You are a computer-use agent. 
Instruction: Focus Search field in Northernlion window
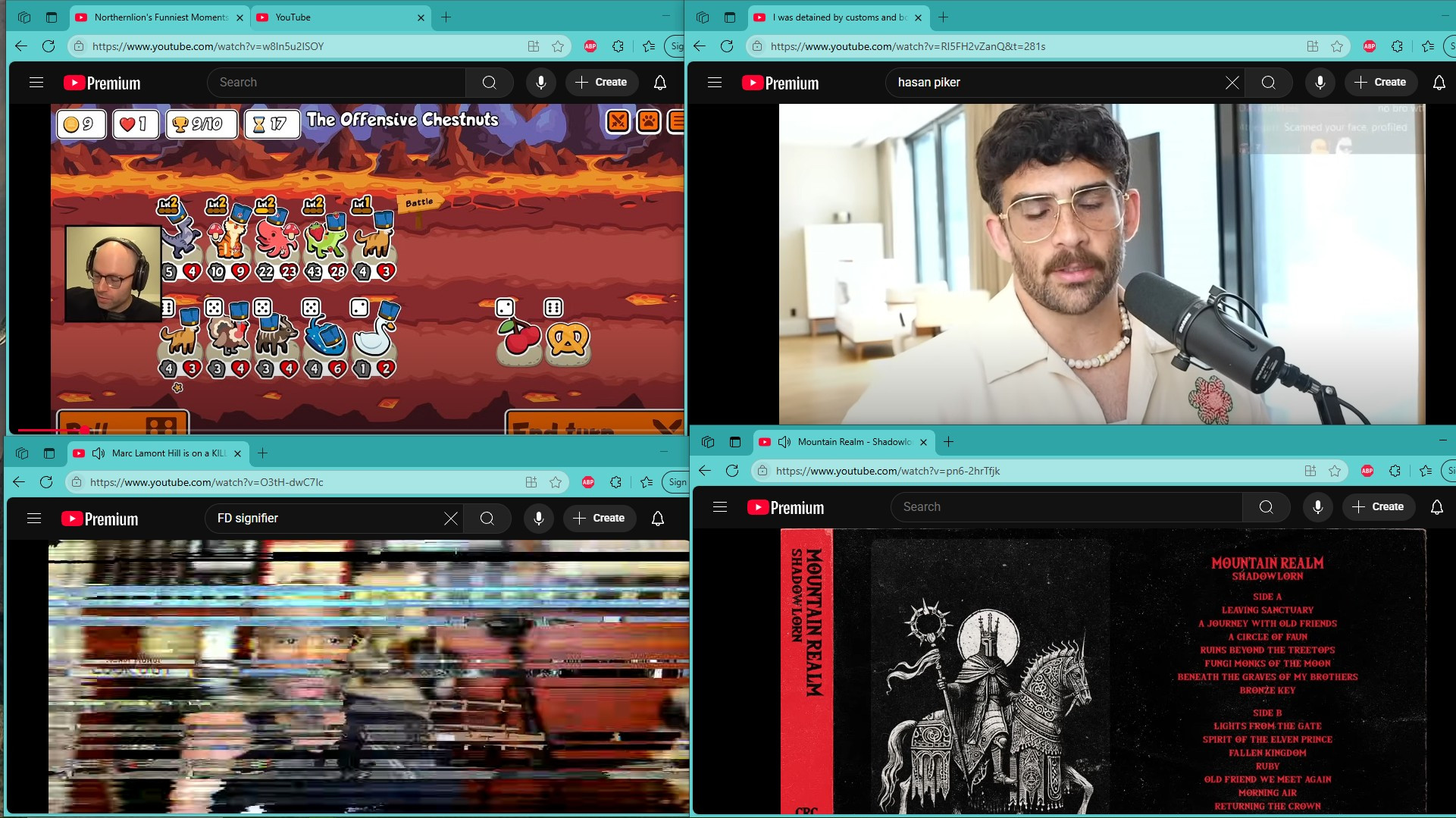click(x=337, y=83)
